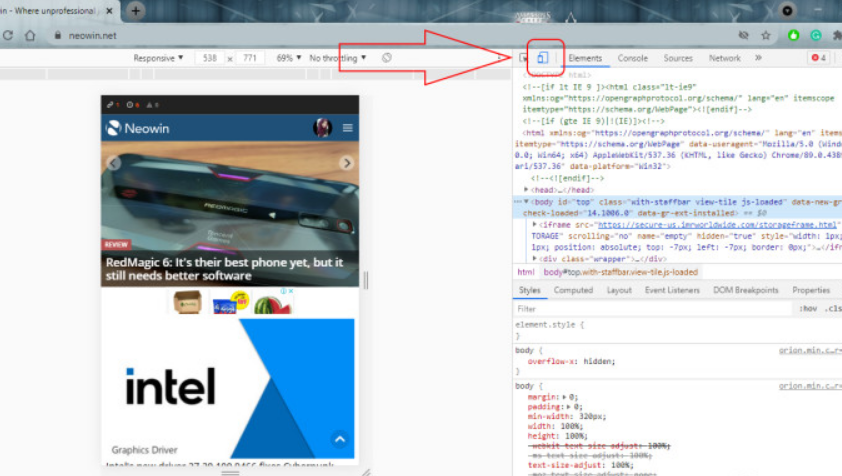This screenshot has height=476, width=842.
Task: Expand the margin property shorthand
Action: pyautogui.click(x=564, y=396)
